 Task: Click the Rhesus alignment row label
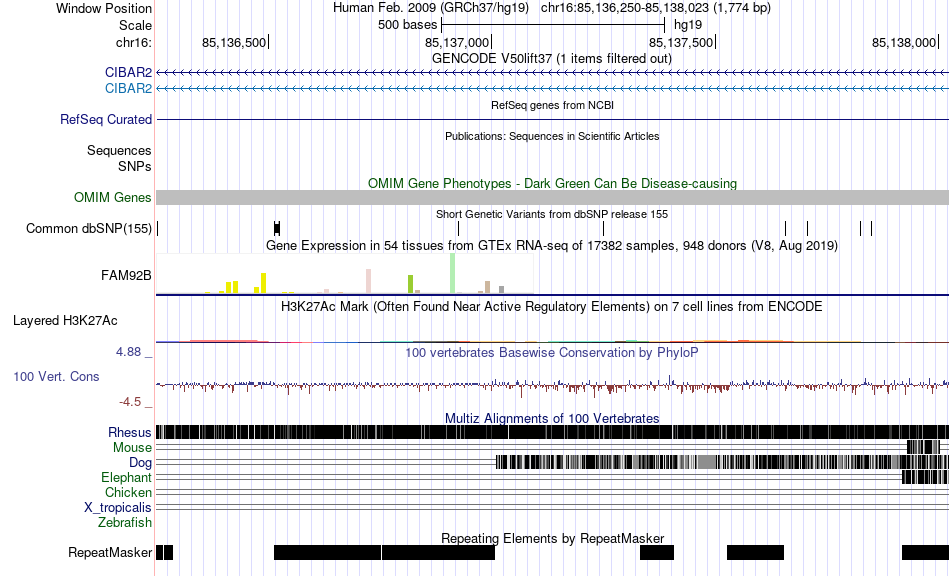click(x=130, y=432)
